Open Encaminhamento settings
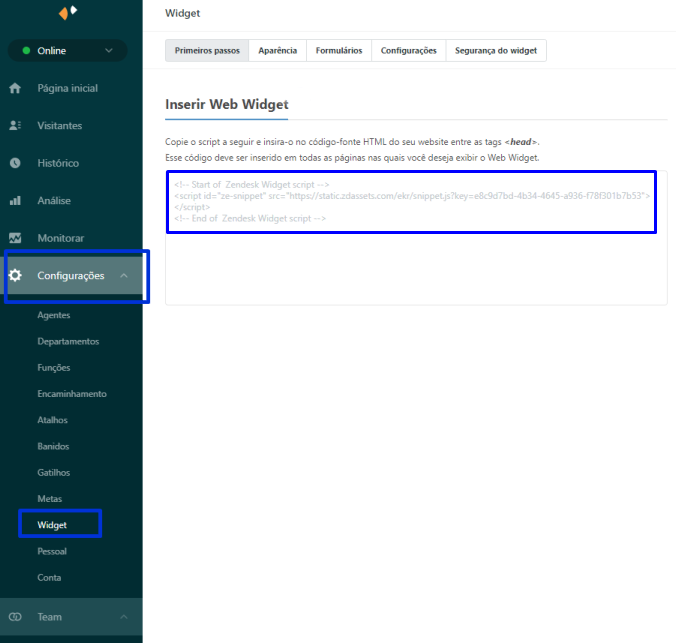 coord(72,394)
